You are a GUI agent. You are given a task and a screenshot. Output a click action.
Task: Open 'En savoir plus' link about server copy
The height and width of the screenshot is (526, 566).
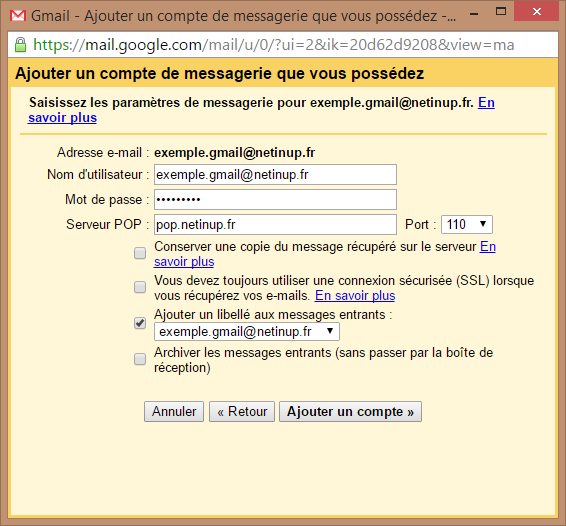325,254
